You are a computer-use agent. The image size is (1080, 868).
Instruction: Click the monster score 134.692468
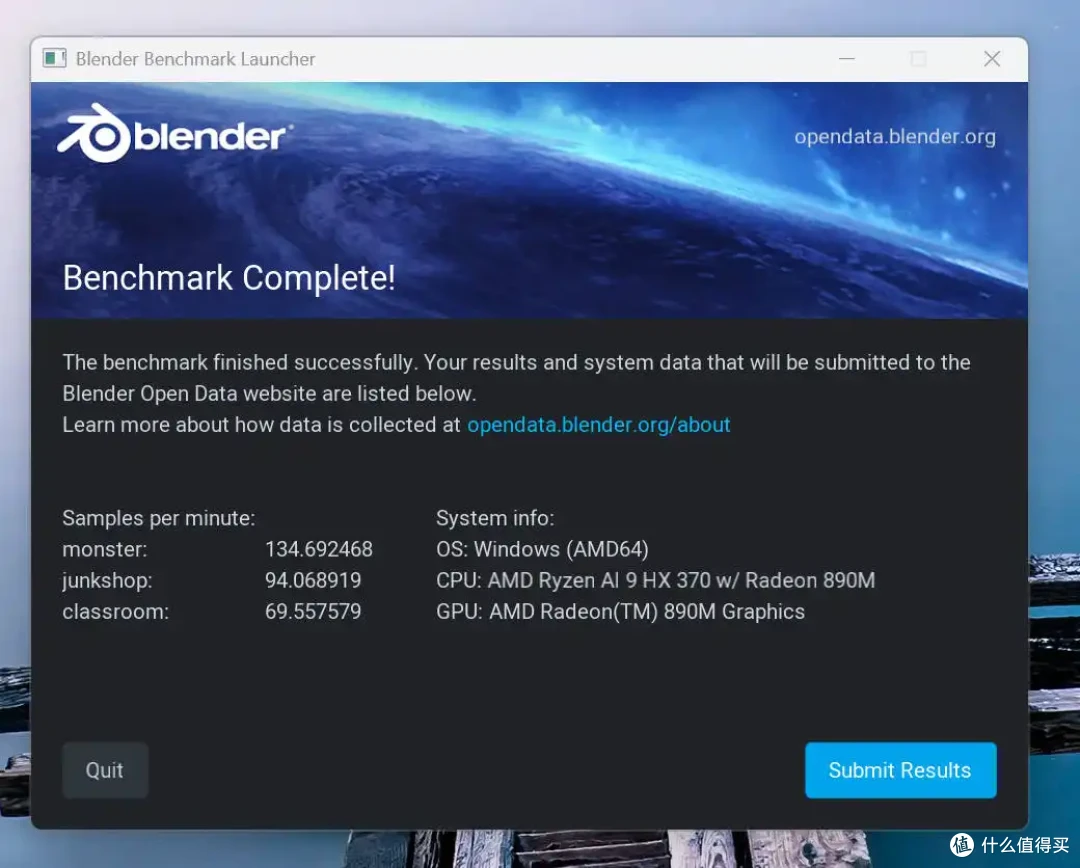pyautogui.click(x=319, y=549)
